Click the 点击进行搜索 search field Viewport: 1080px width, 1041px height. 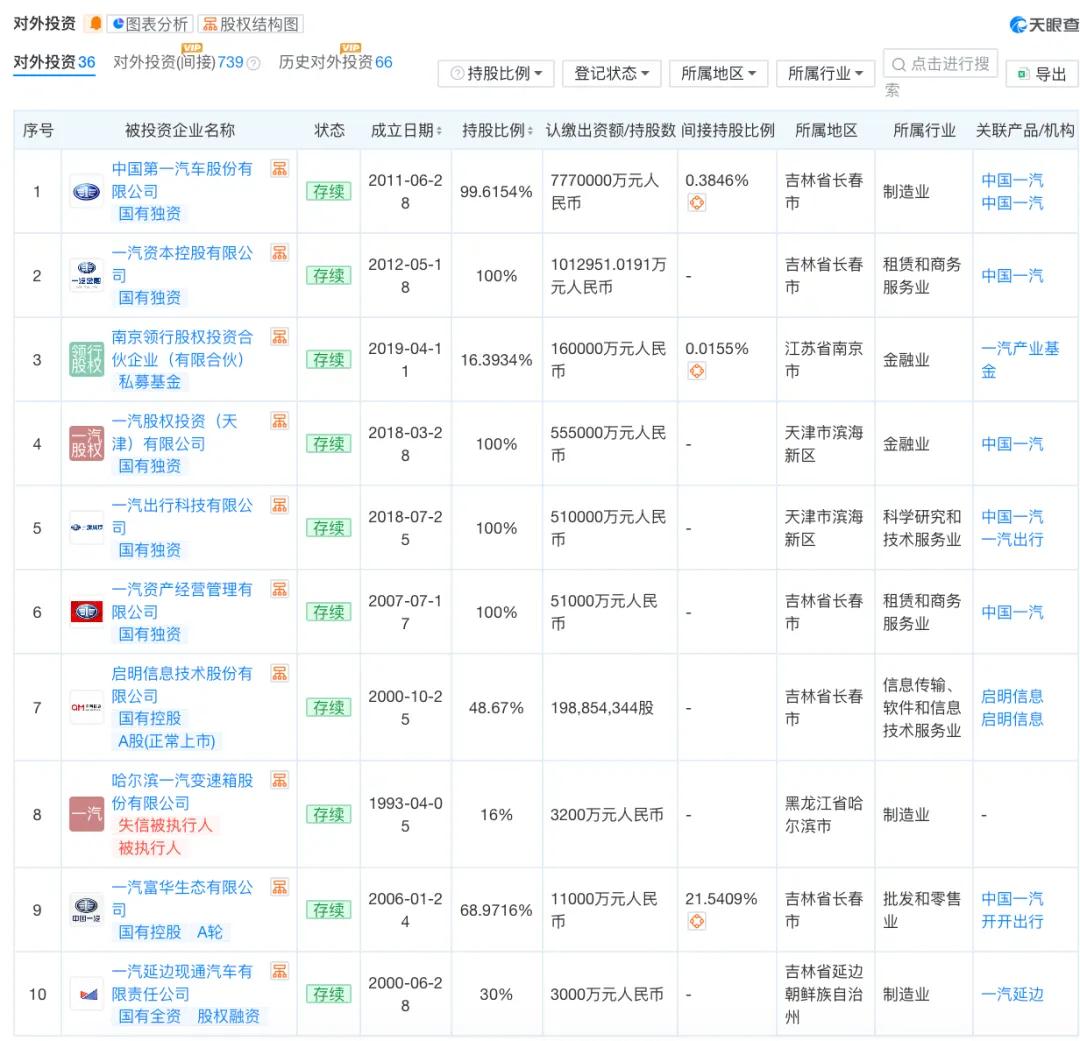tap(940, 64)
